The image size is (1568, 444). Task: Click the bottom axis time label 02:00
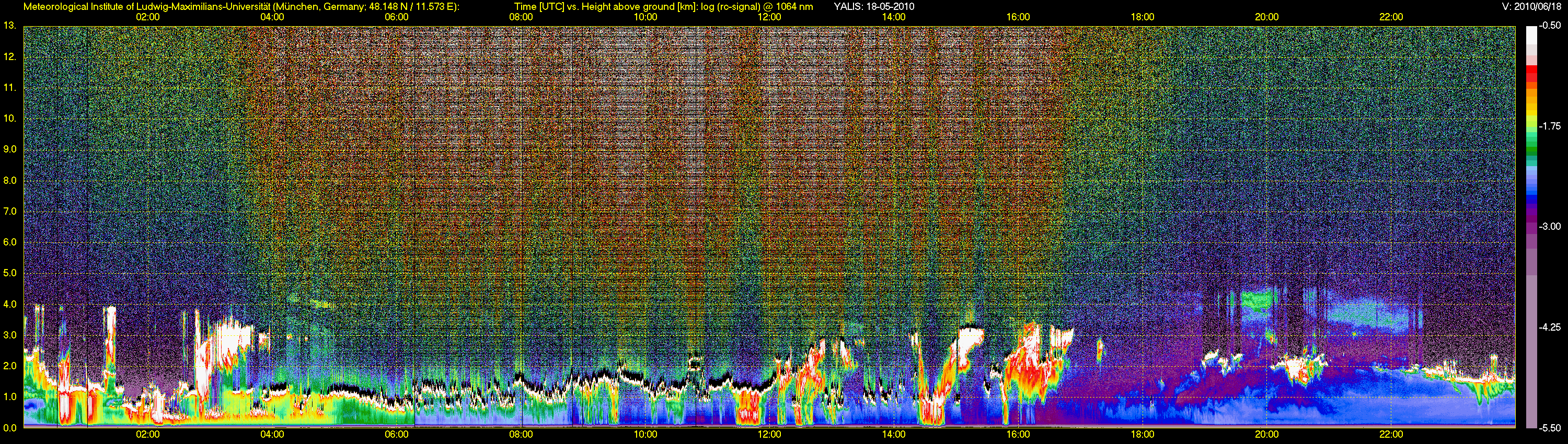click(148, 435)
